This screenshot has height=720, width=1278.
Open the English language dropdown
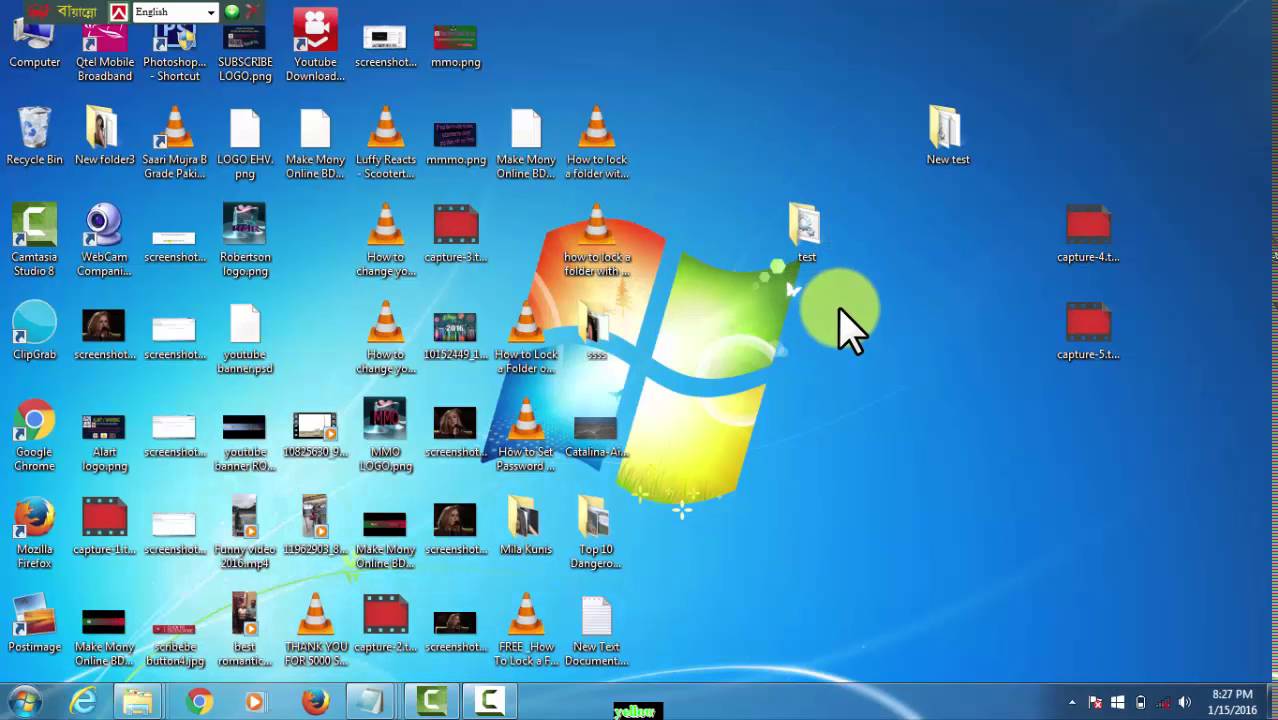pyautogui.click(x=175, y=12)
